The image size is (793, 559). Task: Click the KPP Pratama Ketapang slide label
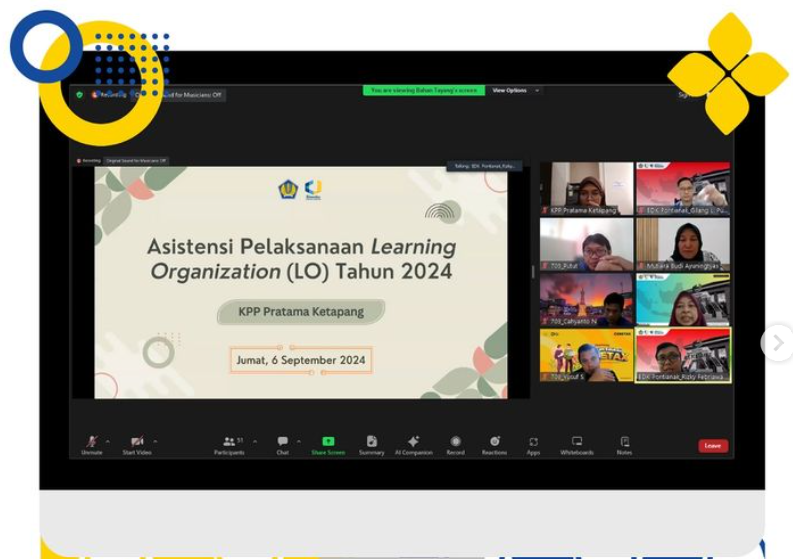pyautogui.click(x=301, y=312)
